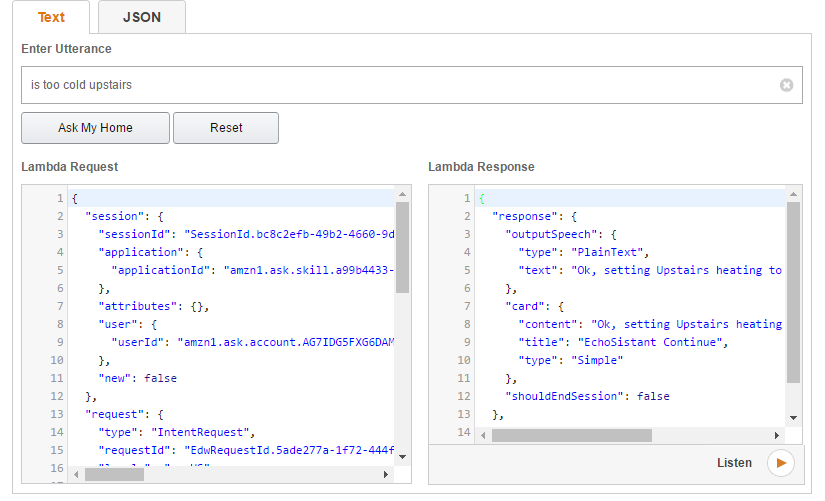Click "type": "PlainText" line in response

(x=583, y=252)
